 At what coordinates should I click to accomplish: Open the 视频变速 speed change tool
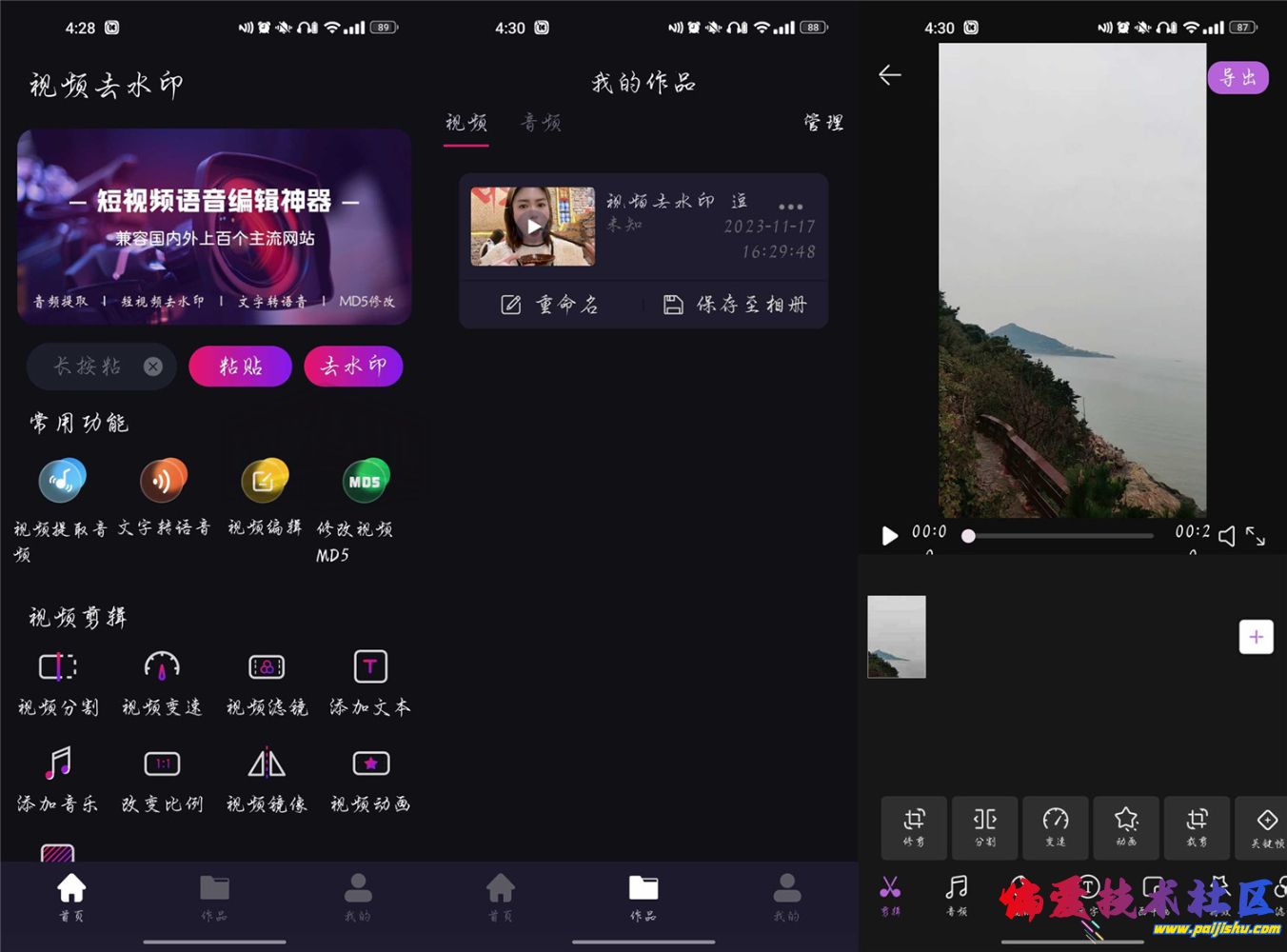162,667
